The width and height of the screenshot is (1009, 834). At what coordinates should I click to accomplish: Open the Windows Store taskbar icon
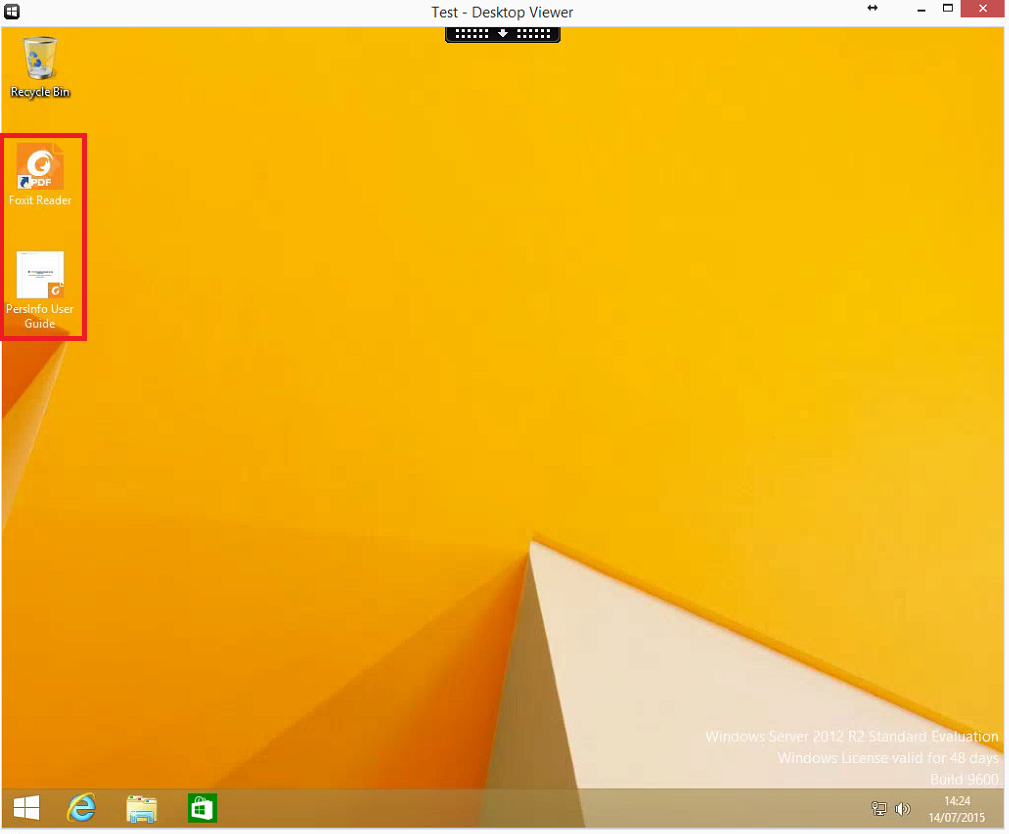click(202, 808)
